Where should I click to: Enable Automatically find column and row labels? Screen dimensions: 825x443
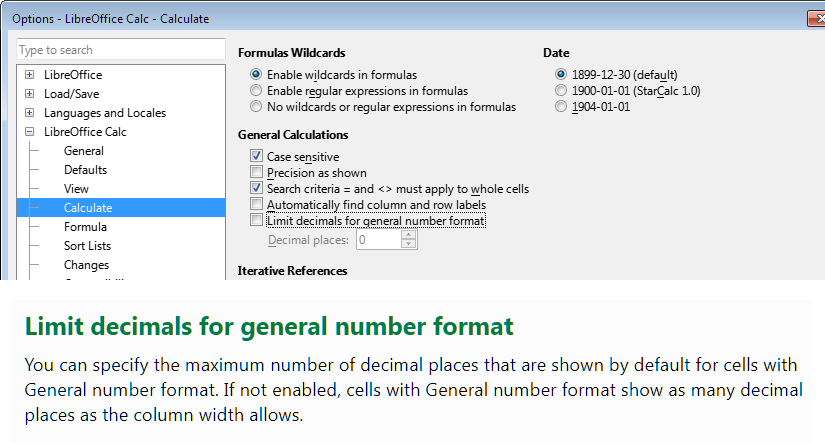point(256,204)
